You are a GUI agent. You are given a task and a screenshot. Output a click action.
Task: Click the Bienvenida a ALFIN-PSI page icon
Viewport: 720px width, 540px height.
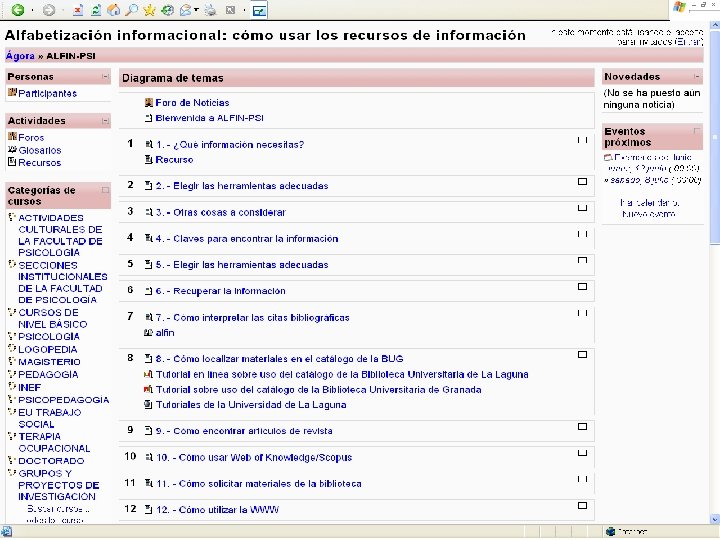click(x=149, y=118)
